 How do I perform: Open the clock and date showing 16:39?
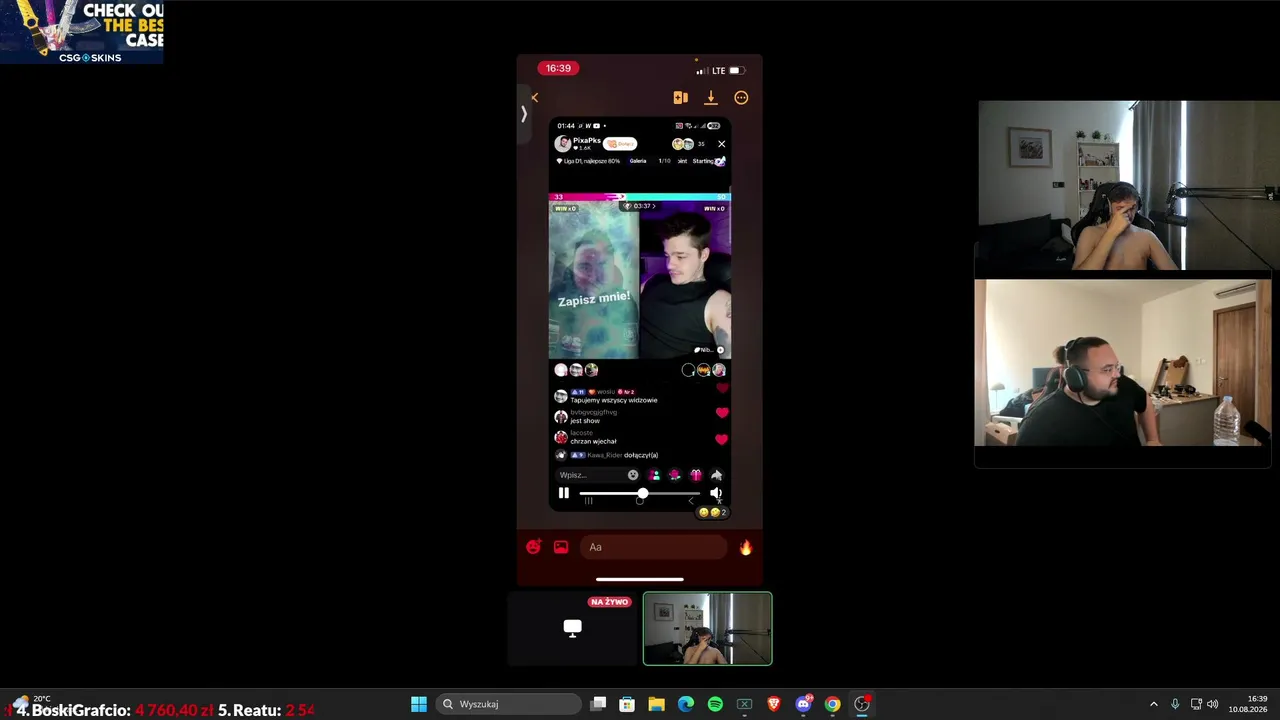coord(1248,704)
